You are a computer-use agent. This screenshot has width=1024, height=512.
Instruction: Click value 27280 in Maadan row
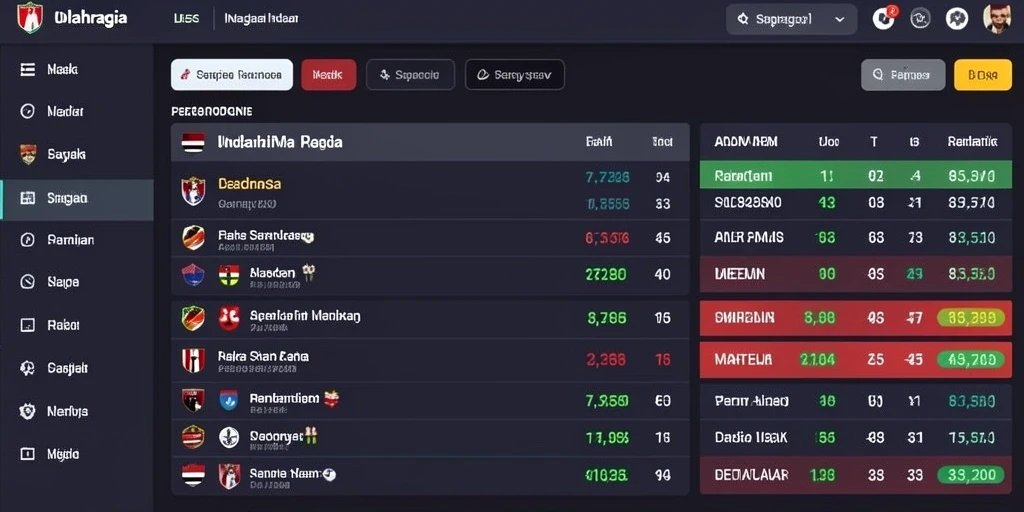[x=606, y=274]
